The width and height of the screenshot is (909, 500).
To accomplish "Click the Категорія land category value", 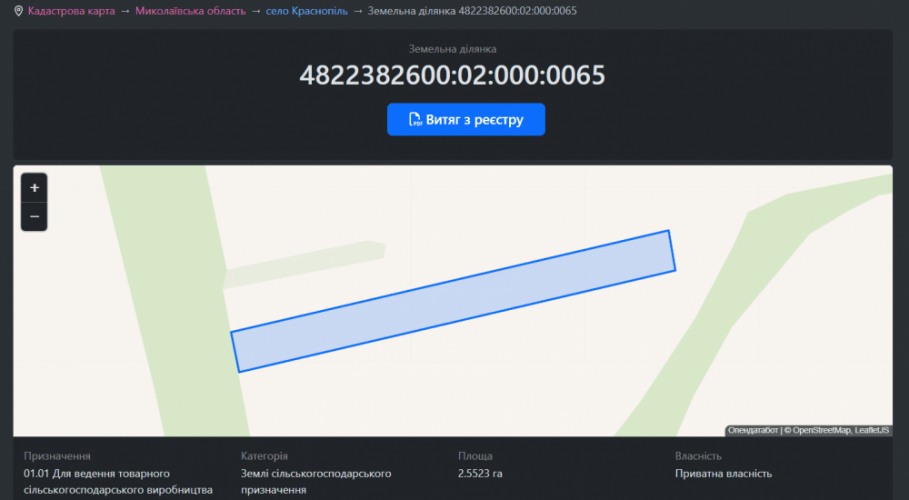I will 315,481.
